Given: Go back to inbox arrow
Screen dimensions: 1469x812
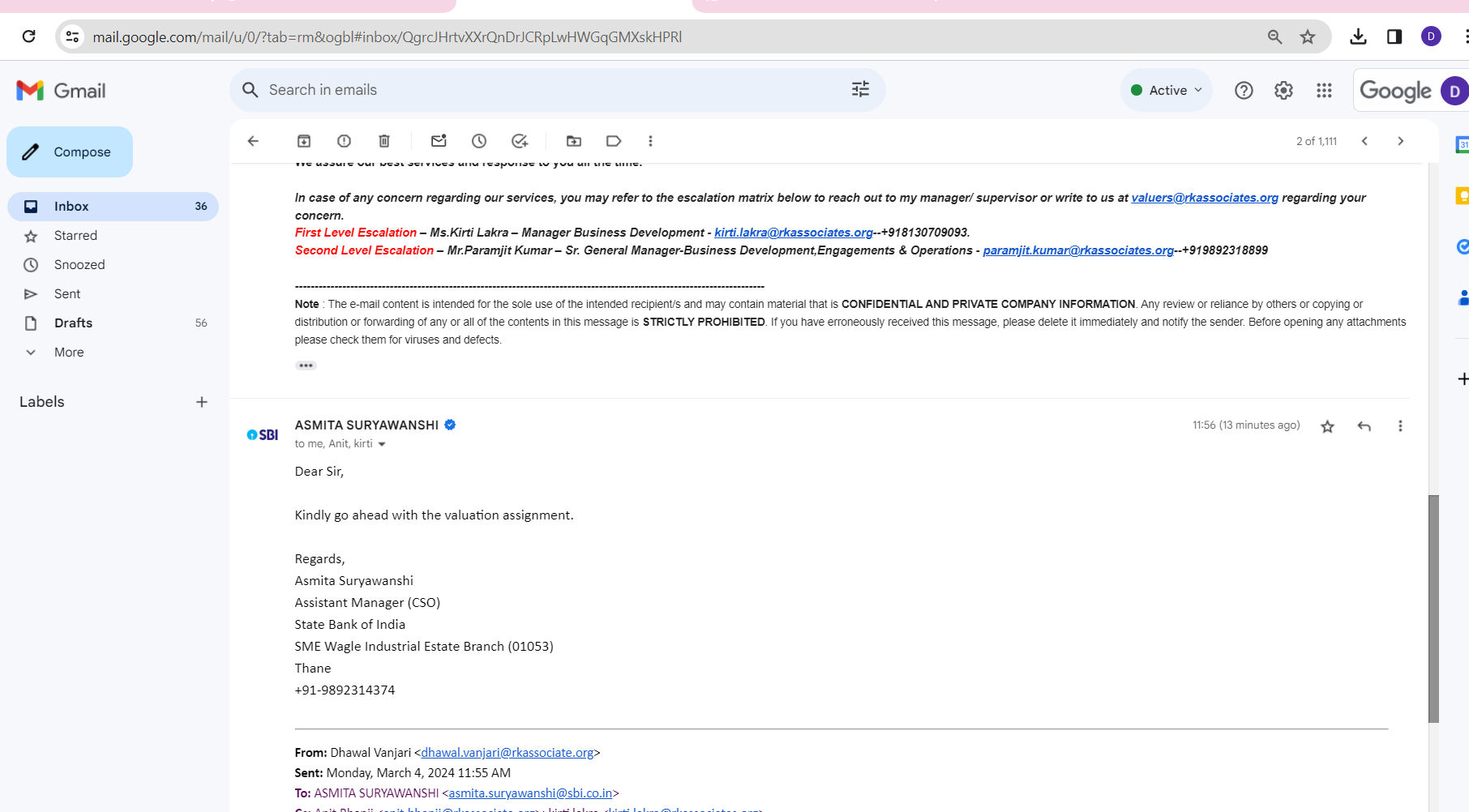Looking at the screenshot, I should coord(253,141).
